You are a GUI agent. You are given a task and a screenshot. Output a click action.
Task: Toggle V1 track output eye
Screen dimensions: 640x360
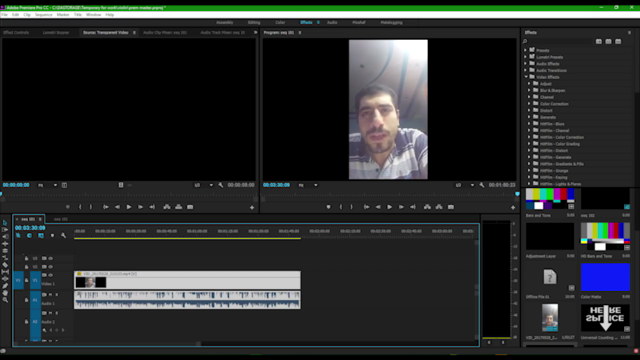coord(51,276)
